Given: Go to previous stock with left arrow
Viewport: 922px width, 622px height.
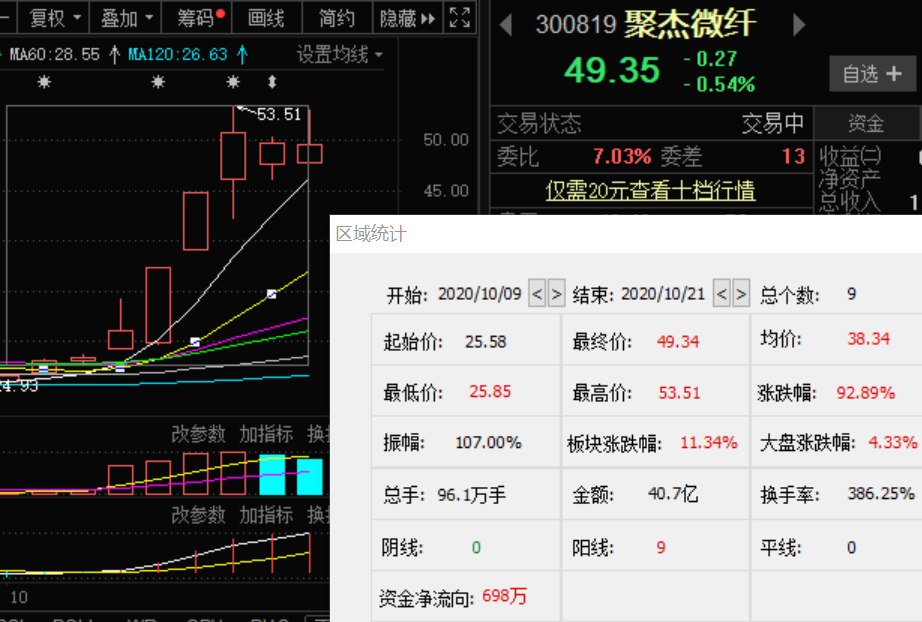Looking at the screenshot, I should (x=505, y=25).
